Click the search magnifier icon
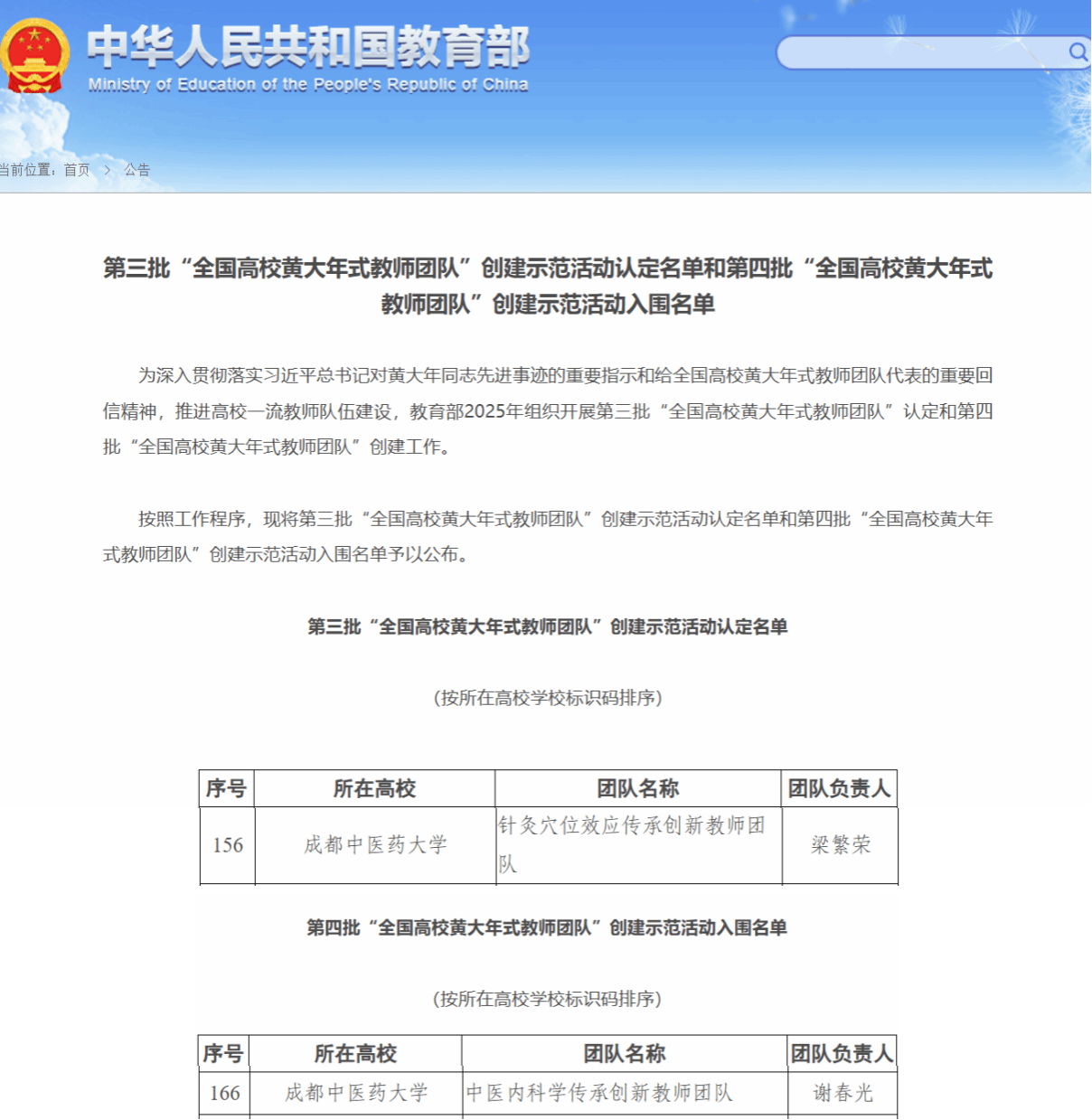 tap(1077, 52)
